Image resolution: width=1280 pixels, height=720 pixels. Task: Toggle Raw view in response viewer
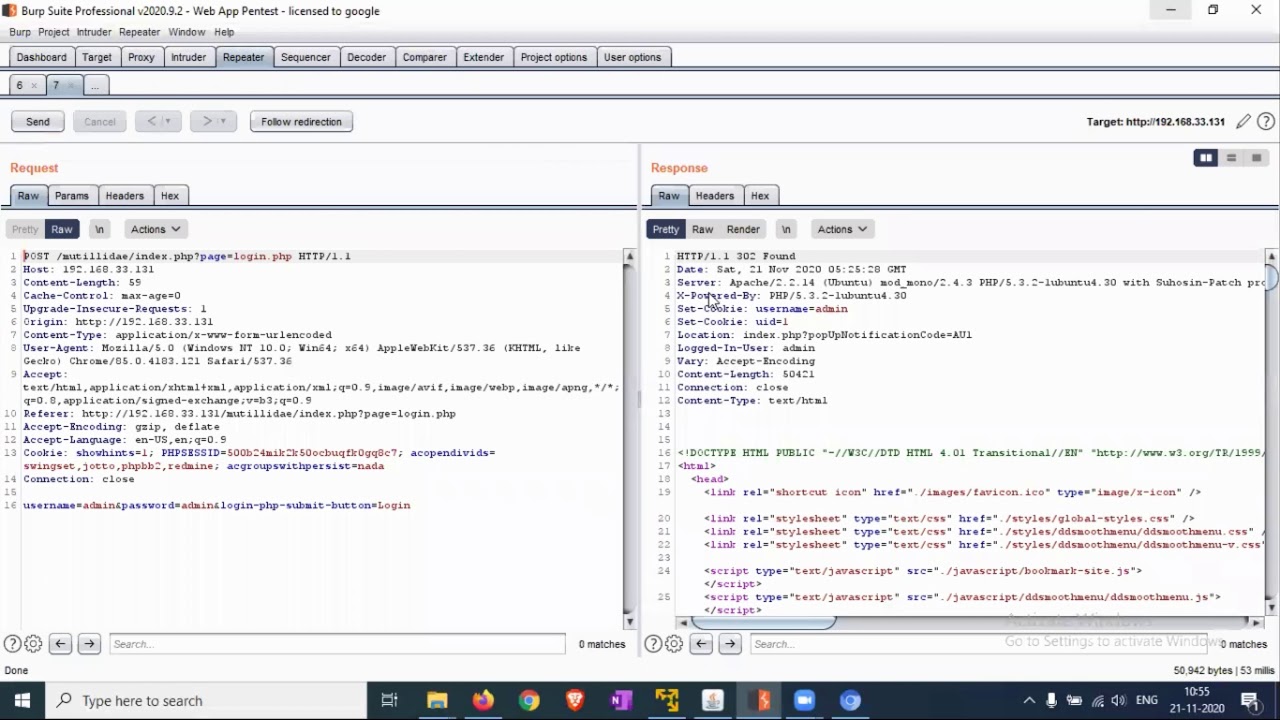703,230
